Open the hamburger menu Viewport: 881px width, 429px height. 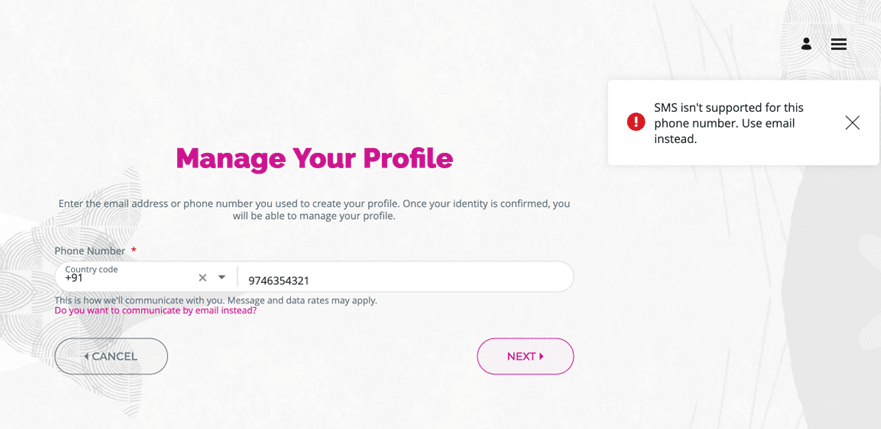839,44
